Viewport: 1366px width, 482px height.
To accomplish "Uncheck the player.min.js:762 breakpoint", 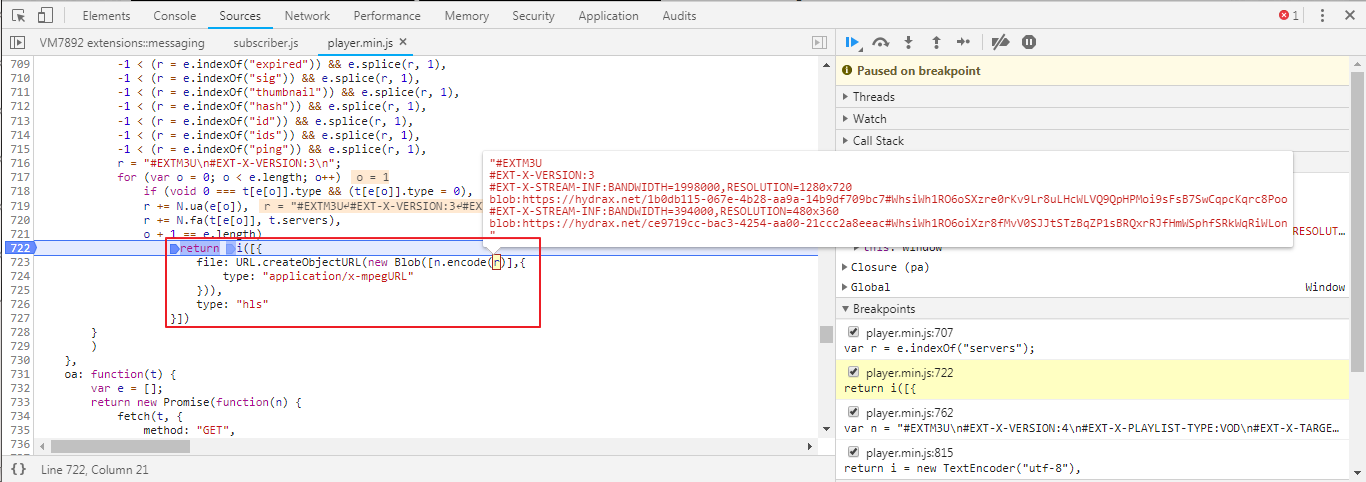I will (853, 412).
